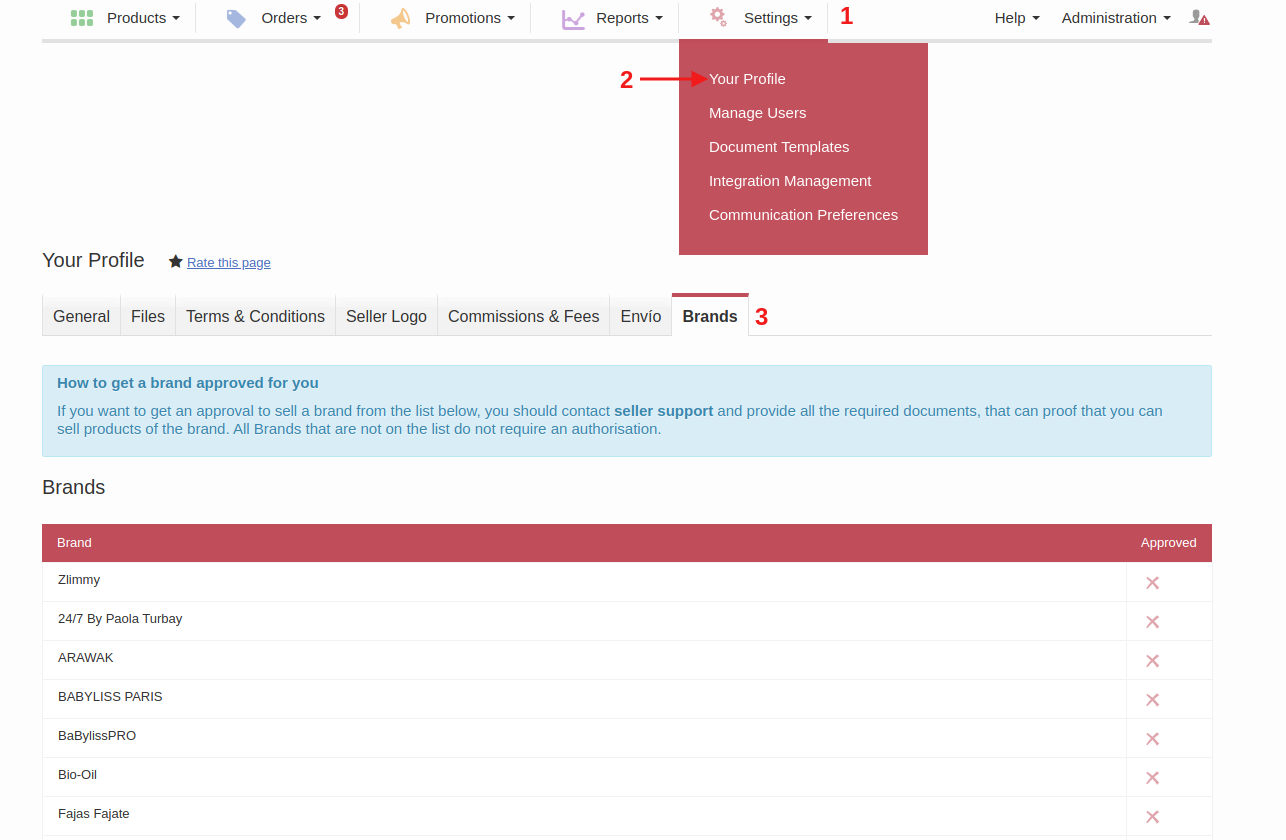Select Your Profile in Settings menu
This screenshot has height=840, width=1286.
[x=747, y=79]
